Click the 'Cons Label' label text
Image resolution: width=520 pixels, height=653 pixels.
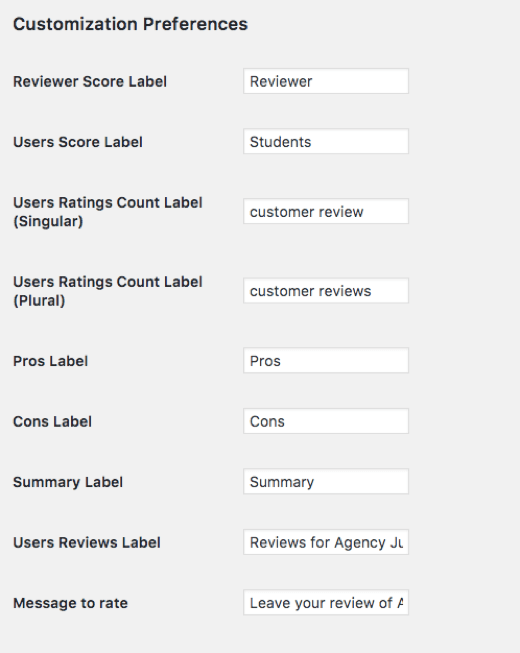[52, 421]
